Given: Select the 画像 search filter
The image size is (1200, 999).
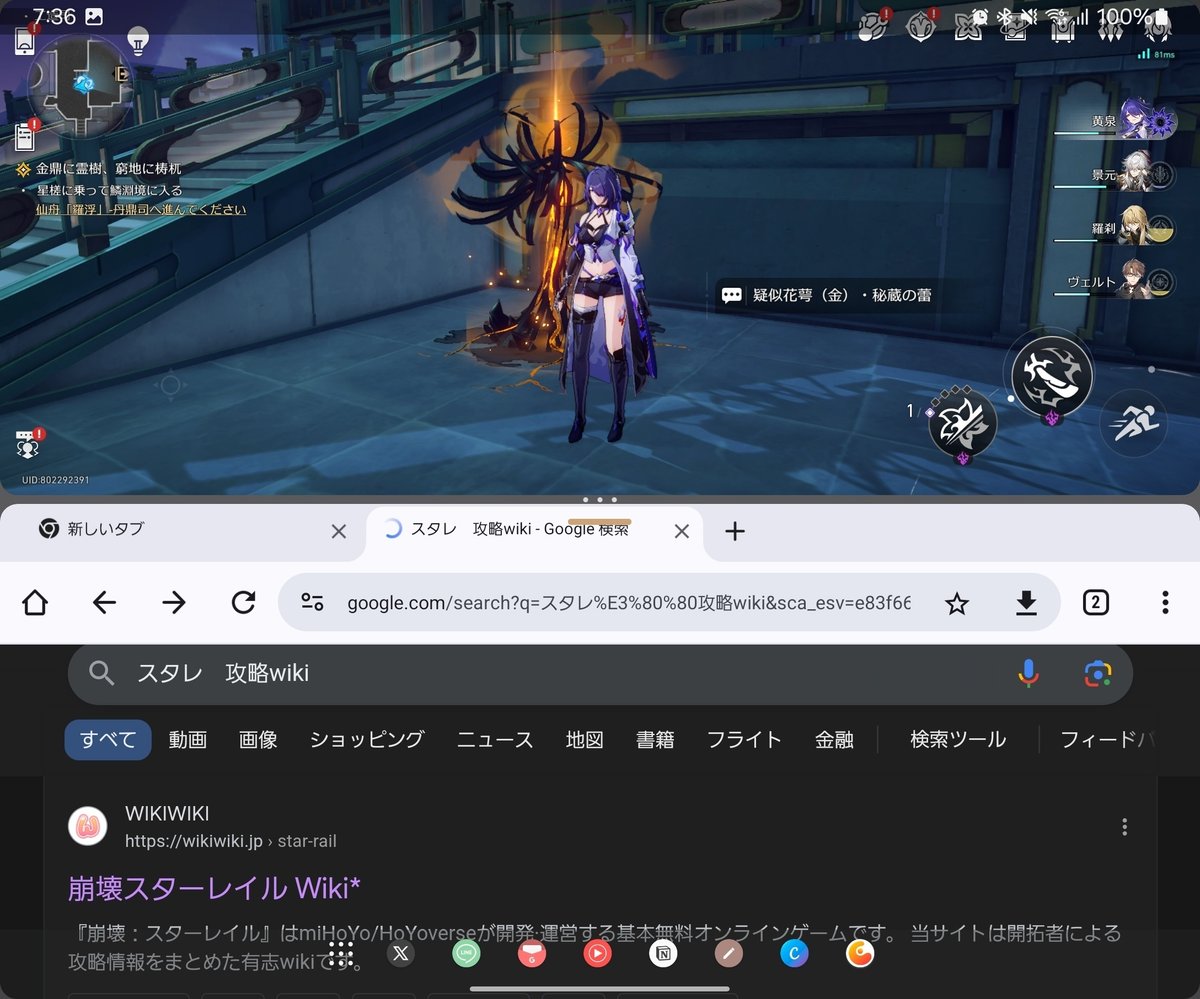Looking at the screenshot, I should (x=258, y=740).
